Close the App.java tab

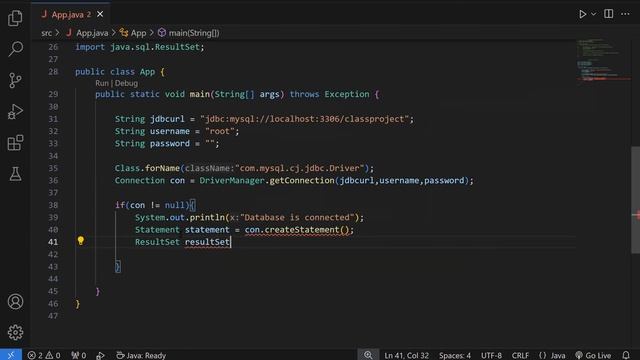click(x=100, y=14)
